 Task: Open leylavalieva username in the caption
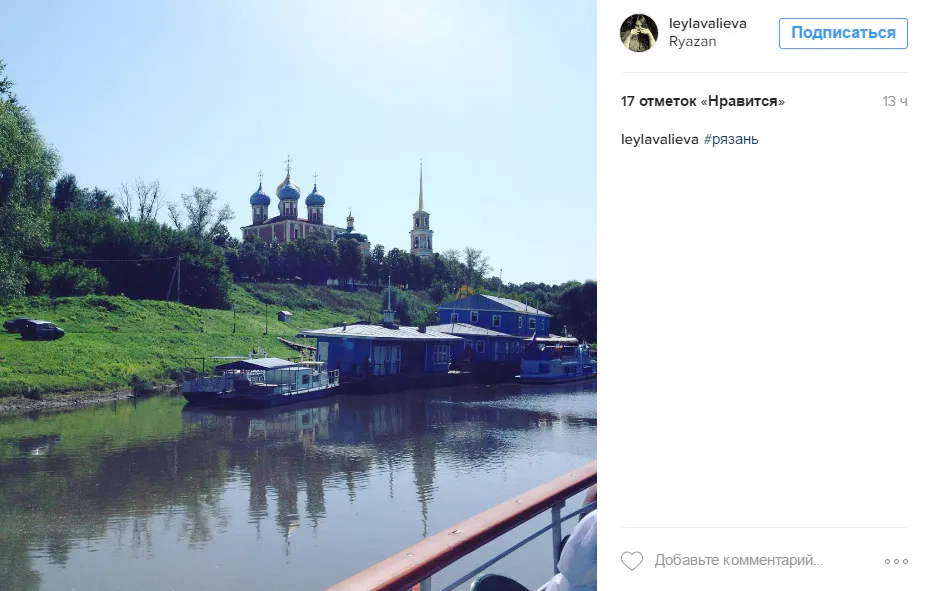(x=659, y=140)
